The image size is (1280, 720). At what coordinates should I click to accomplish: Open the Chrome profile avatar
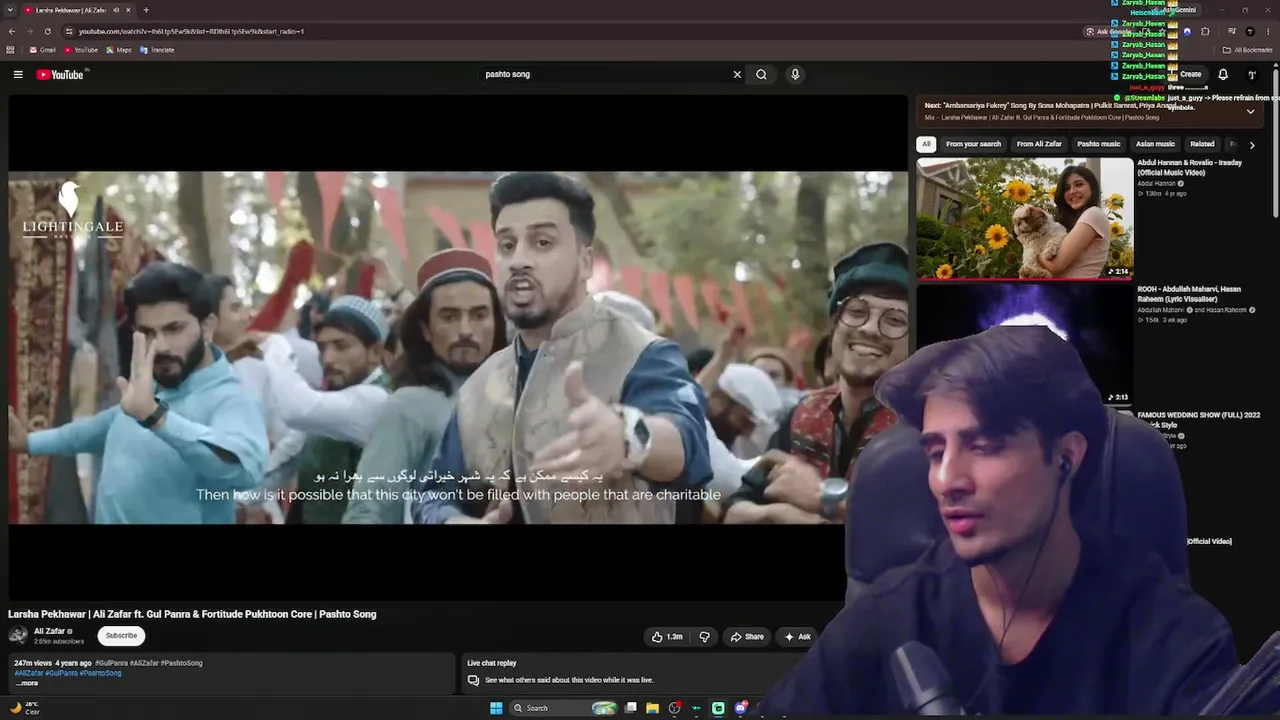pos(1250,31)
